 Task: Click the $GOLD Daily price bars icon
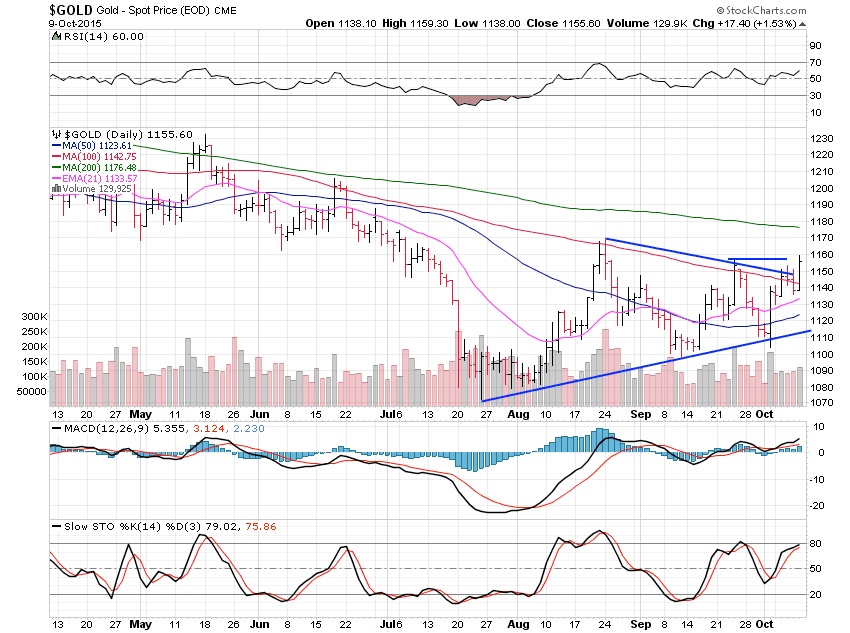pos(56,134)
